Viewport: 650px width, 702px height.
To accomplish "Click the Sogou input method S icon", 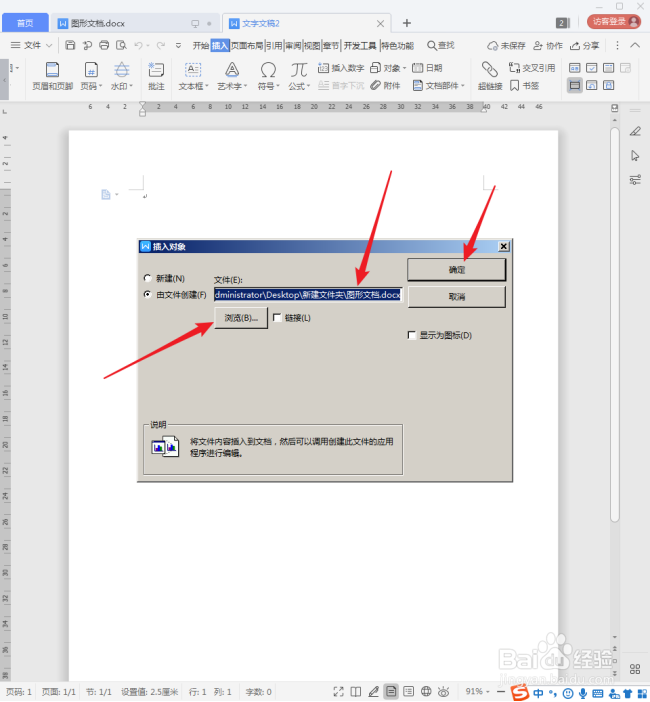I will pos(520,692).
